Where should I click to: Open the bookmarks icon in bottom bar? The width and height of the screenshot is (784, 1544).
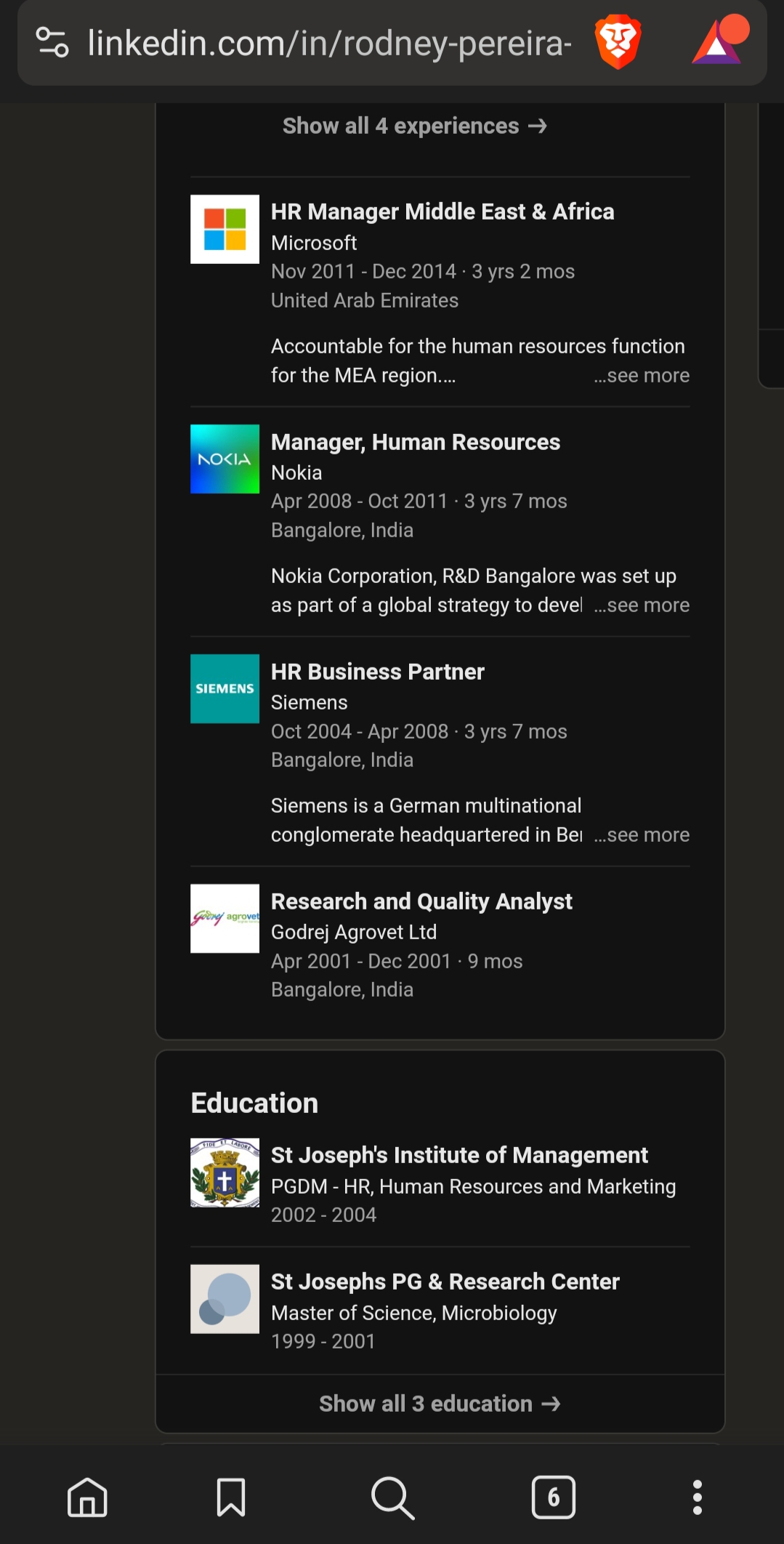point(230,1497)
